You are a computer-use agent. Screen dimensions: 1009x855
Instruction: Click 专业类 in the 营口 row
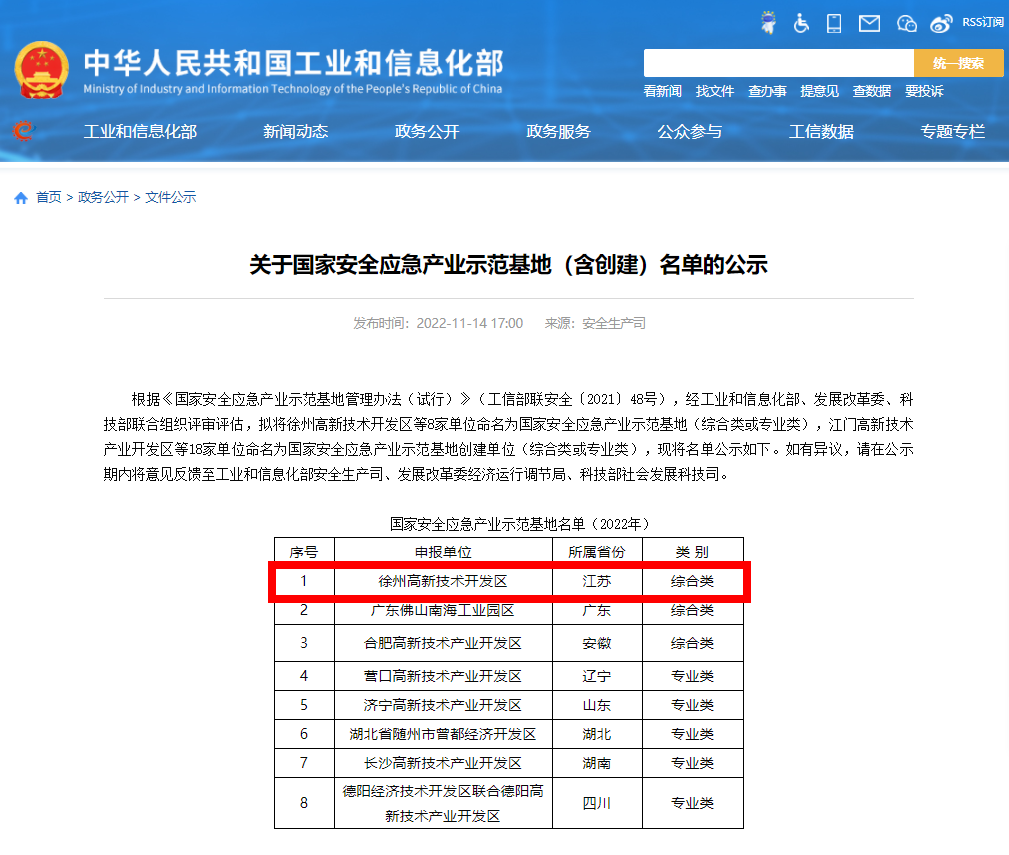click(x=692, y=676)
